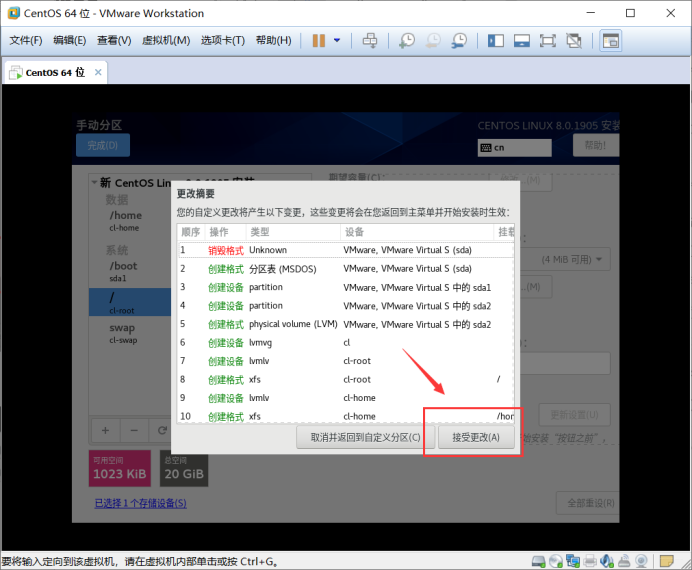Image resolution: width=692 pixels, height=570 pixels.
Task: Open the 文件(F) menu
Action: (x=26, y=41)
